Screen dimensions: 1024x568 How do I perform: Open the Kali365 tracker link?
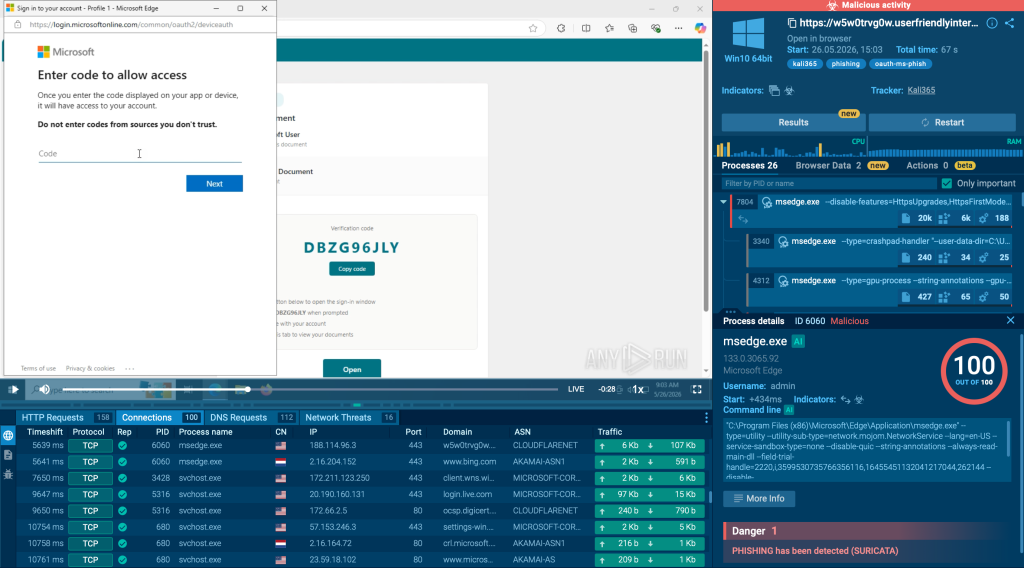921,91
